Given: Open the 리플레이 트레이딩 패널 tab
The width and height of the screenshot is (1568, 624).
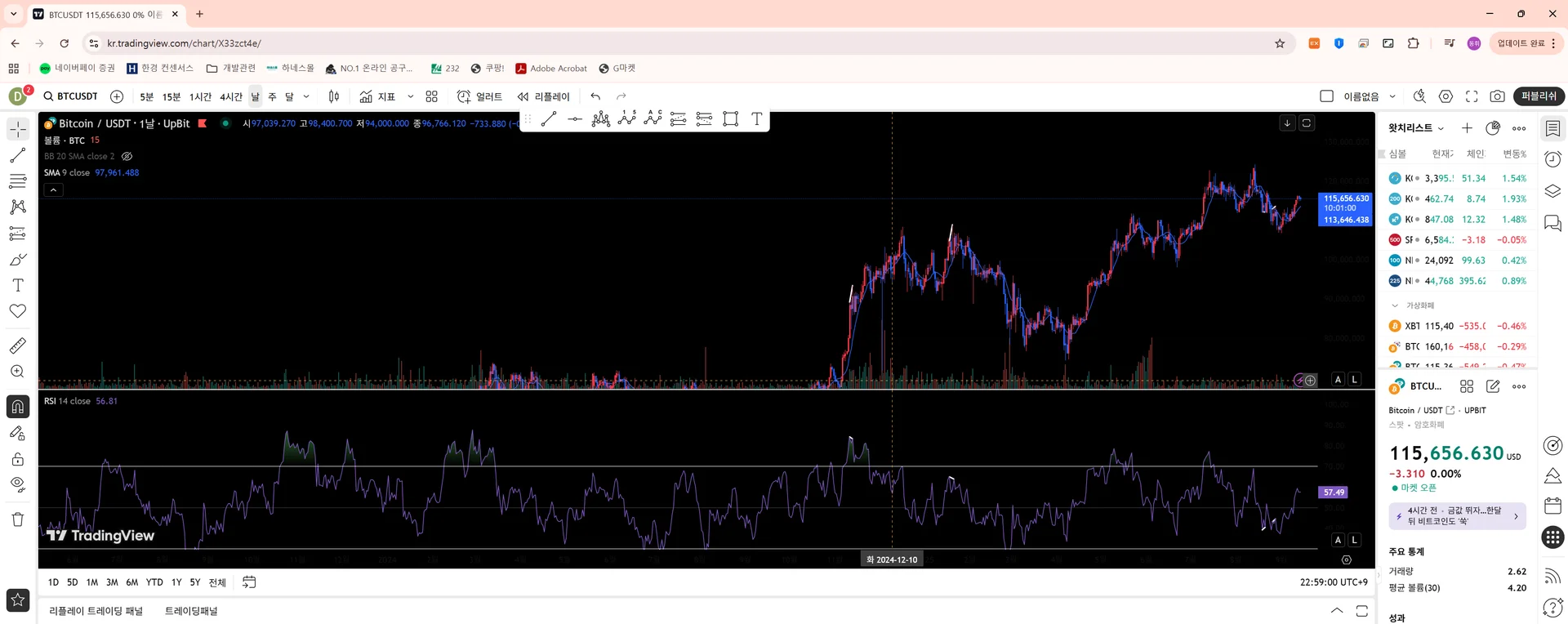Looking at the screenshot, I should 96,611.
